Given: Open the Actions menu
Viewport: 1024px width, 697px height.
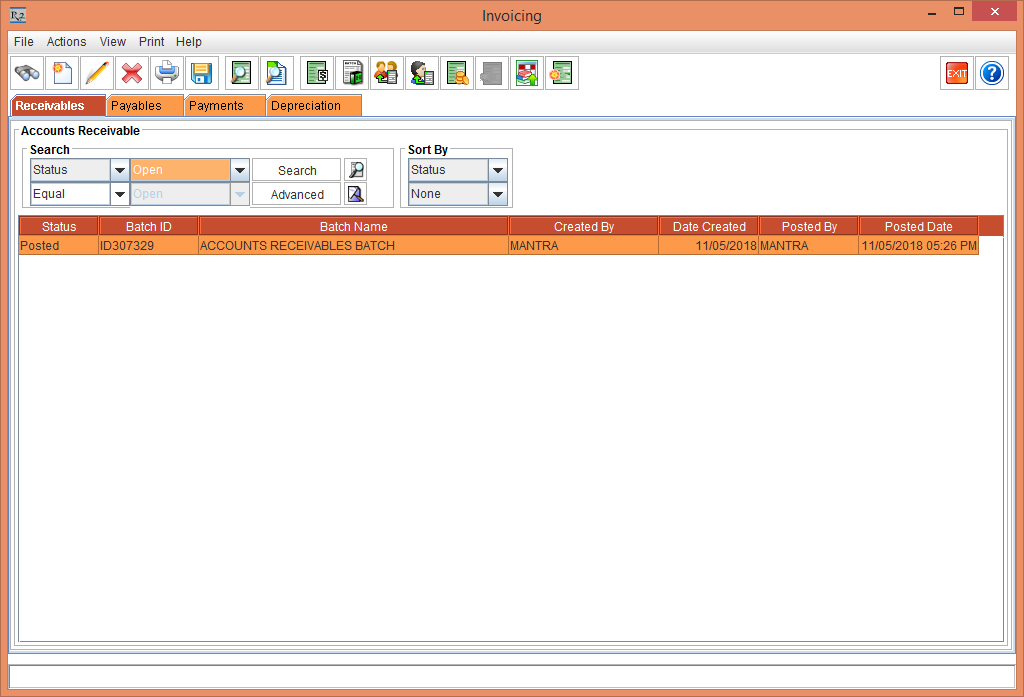Looking at the screenshot, I should pos(66,42).
